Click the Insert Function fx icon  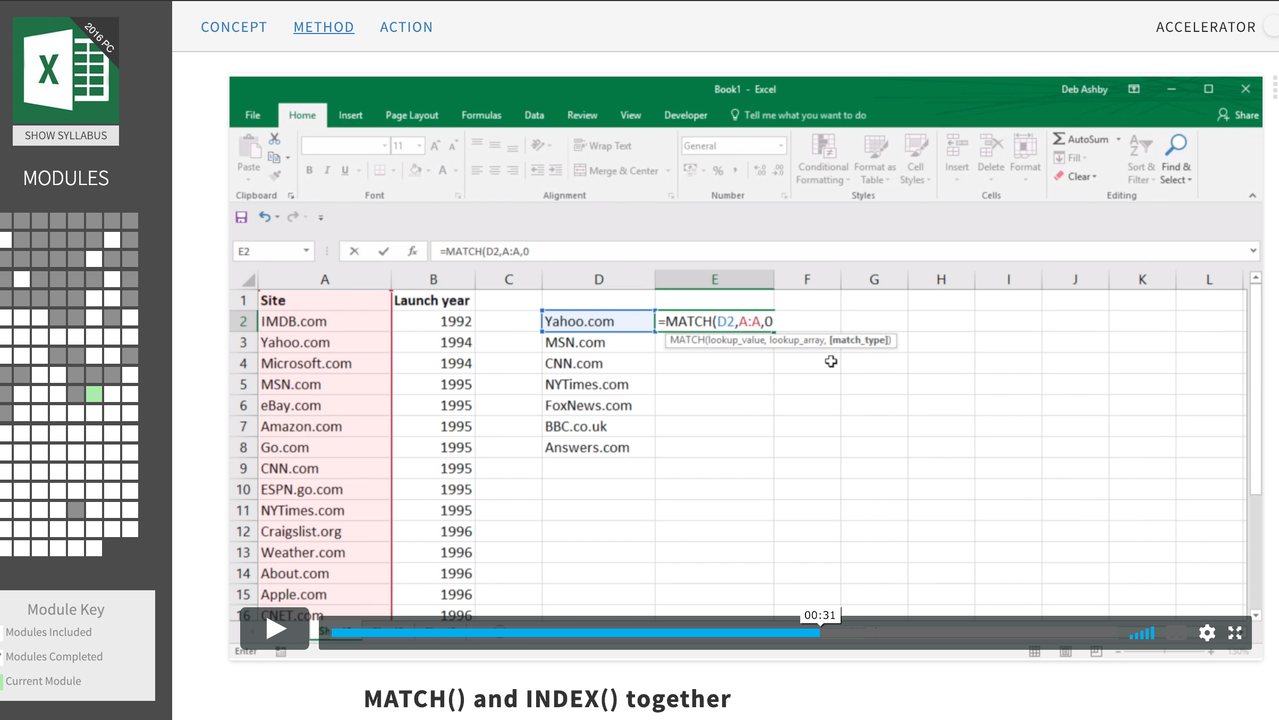pyautogui.click(x=412, y=252)
